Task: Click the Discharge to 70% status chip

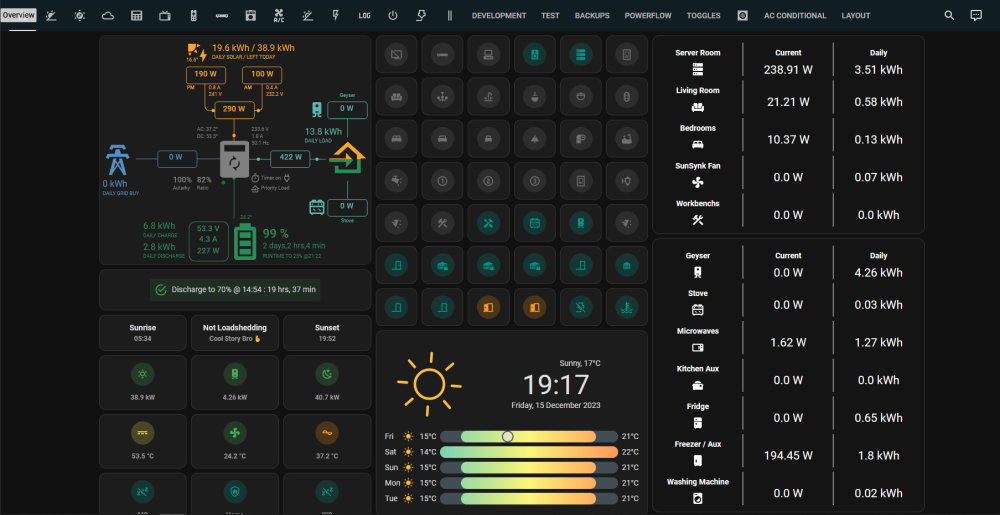Action: click(236, 289)
